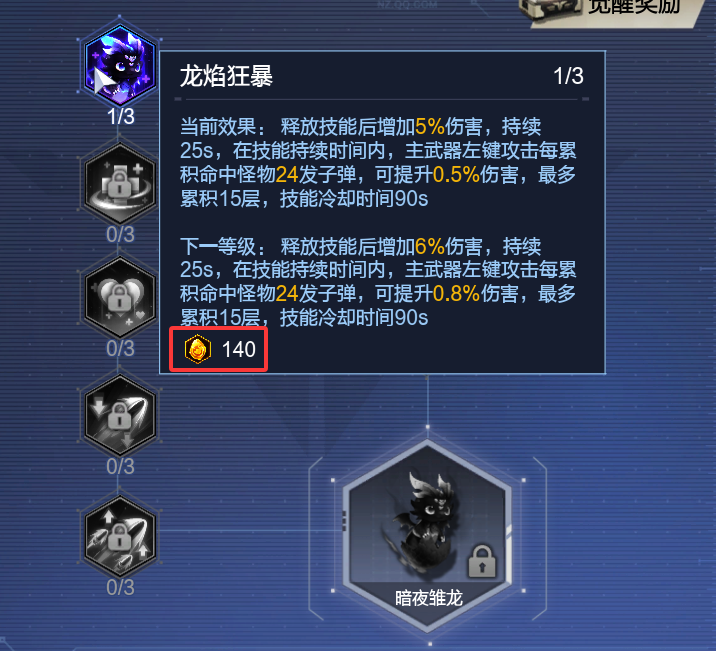
Task: Click the locked hearts skill icon
Action: coord(120,298)
